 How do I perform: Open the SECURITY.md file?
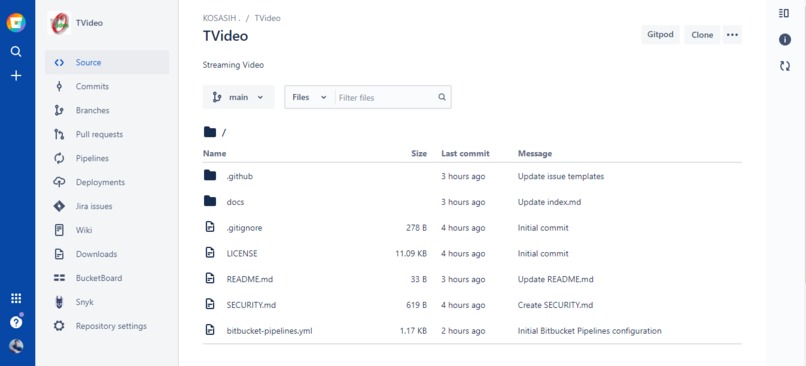(x=251, y=305)
